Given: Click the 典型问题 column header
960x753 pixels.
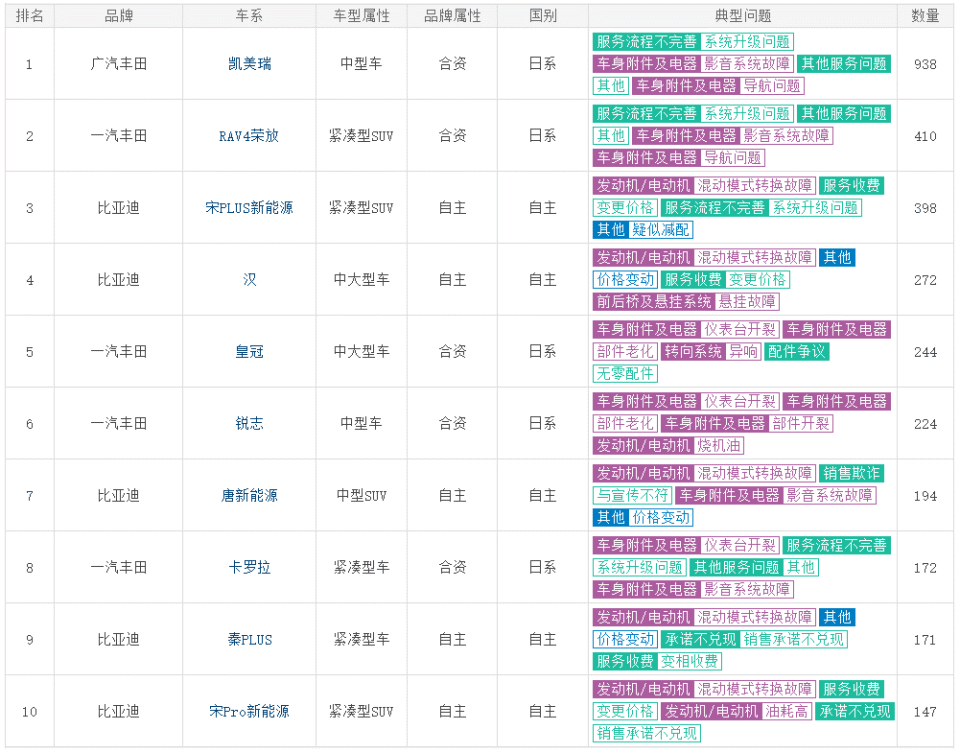Looking at the screenshot, I should point(742,16).
